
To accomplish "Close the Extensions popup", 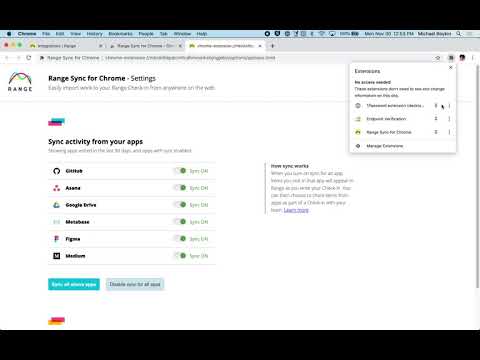I will [451, 68].
